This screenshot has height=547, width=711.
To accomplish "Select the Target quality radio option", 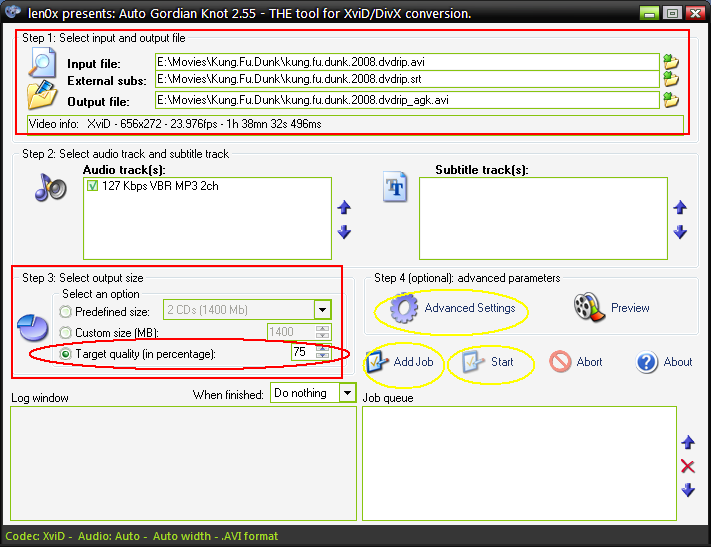I will [65, 354].
